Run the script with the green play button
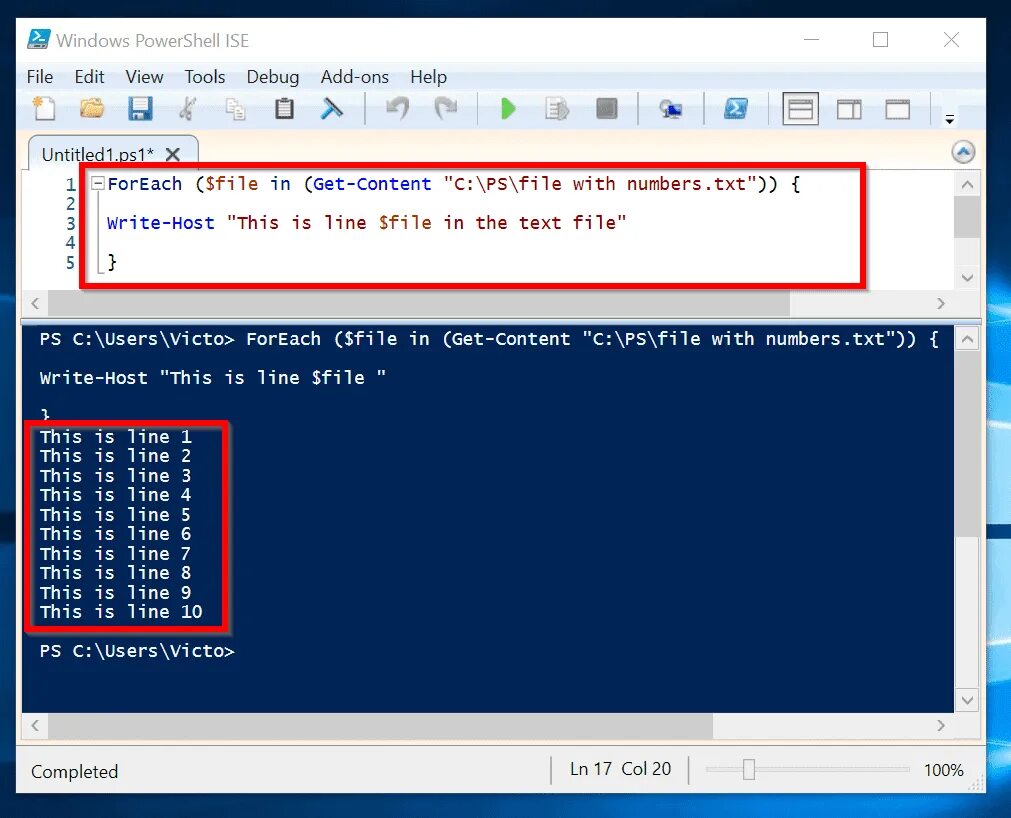Screen dimensions: 1011x818 (x=508, y=108)
